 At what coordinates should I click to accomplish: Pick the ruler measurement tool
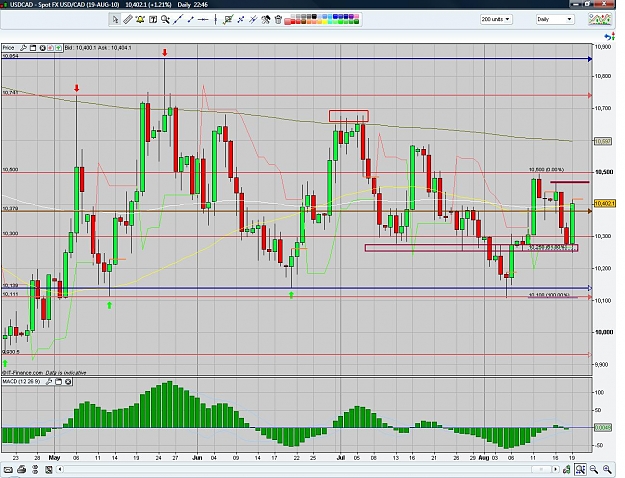[x=128, y=20]
